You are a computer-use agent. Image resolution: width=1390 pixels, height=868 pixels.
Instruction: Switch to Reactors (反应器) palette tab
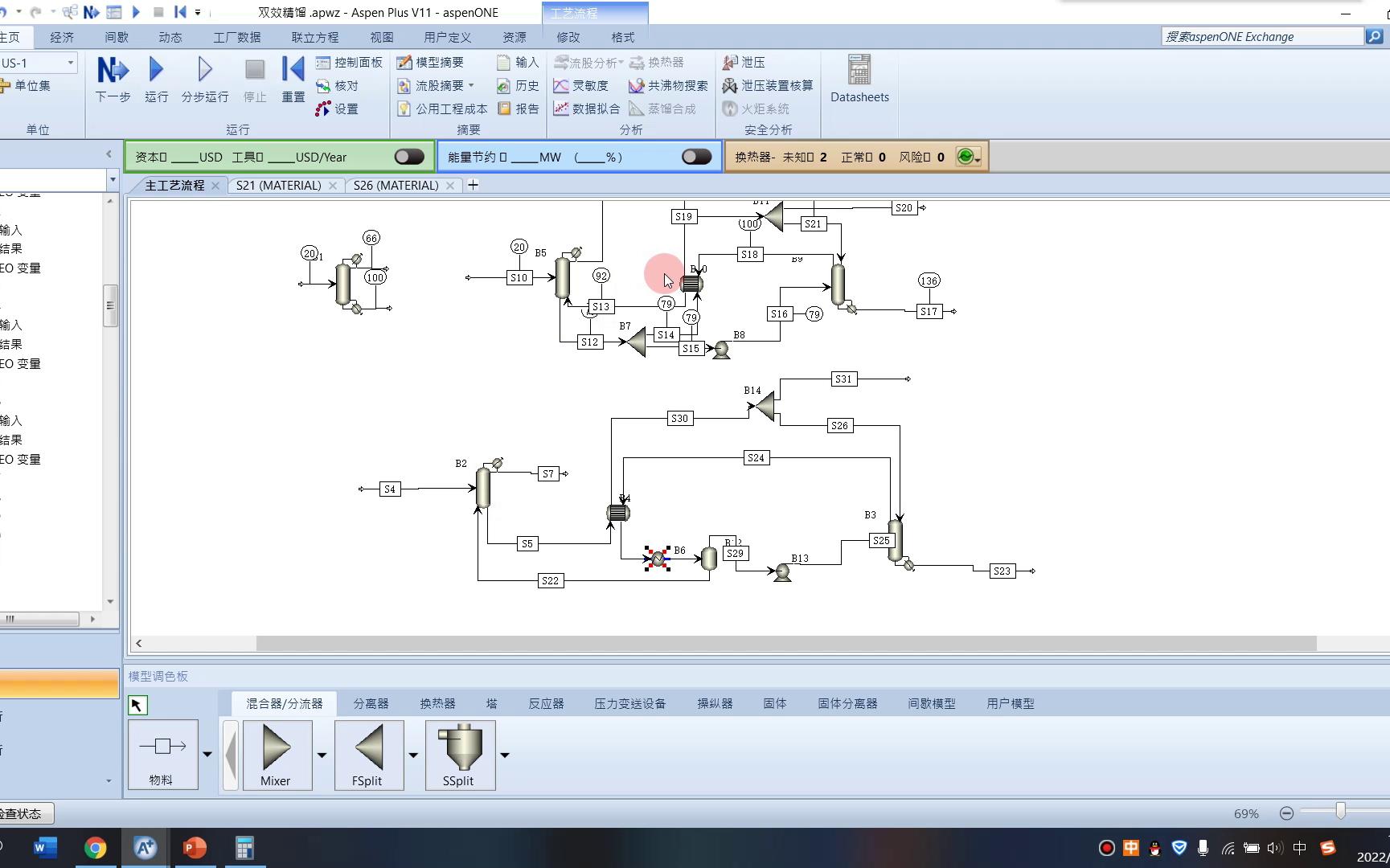[x=546, y=703]
